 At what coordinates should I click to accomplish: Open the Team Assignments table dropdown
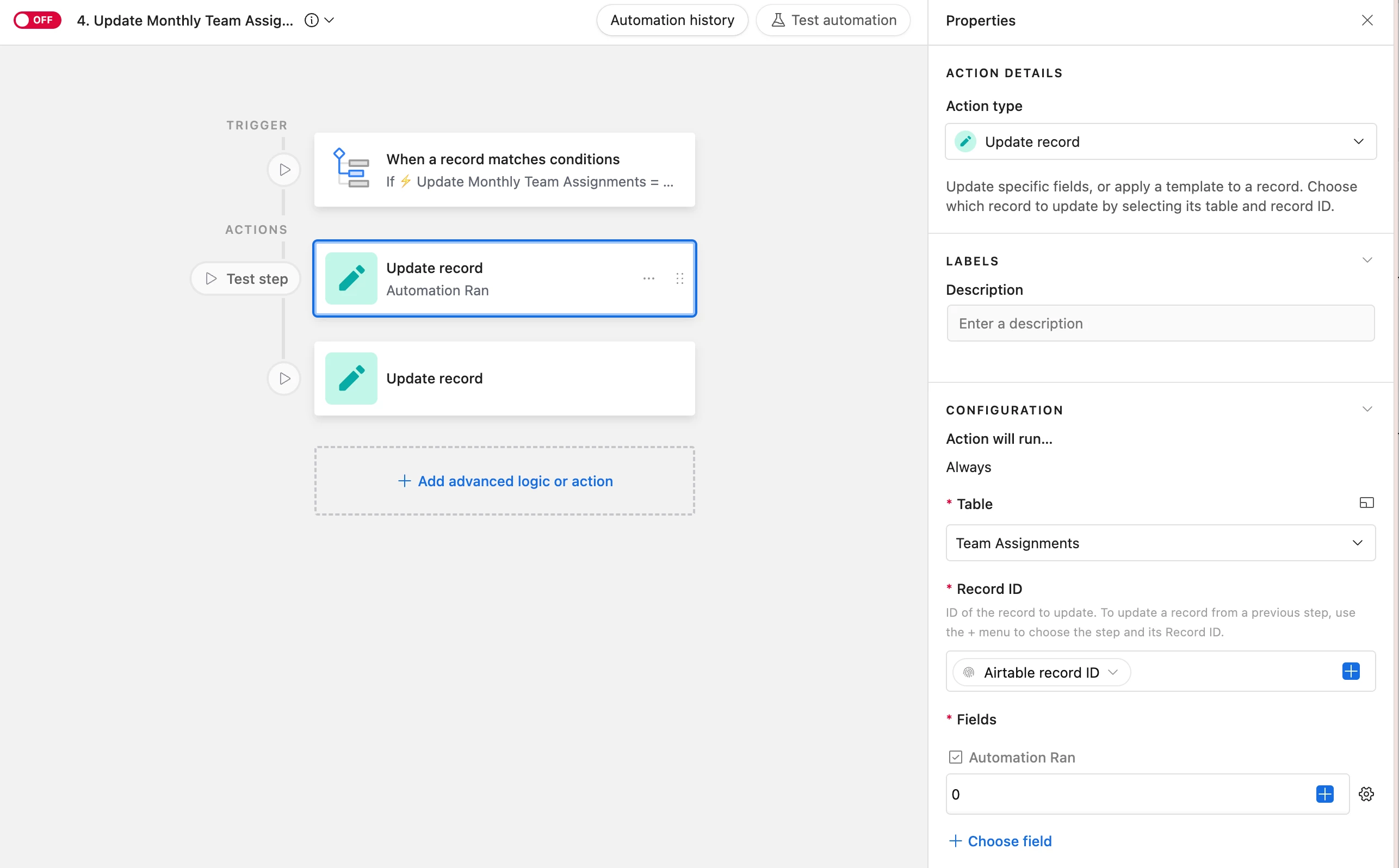click(1160, 543)
